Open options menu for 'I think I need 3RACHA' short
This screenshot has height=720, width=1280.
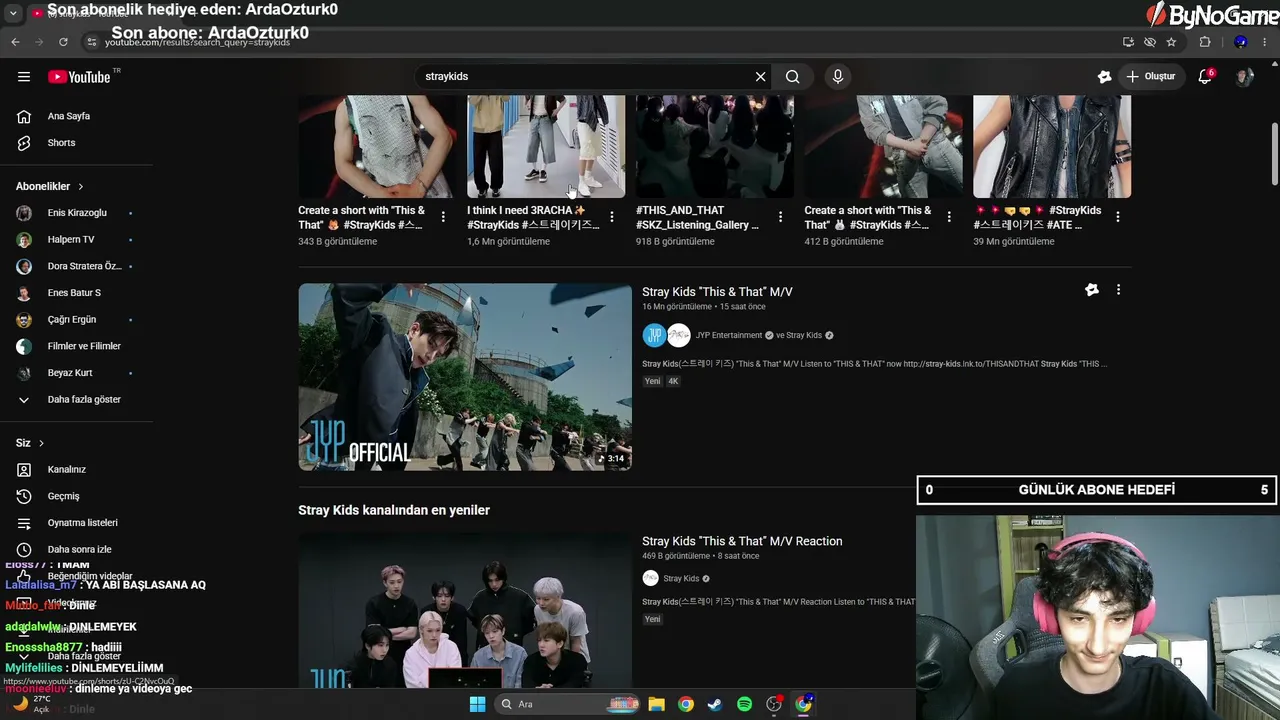point(612,217)
